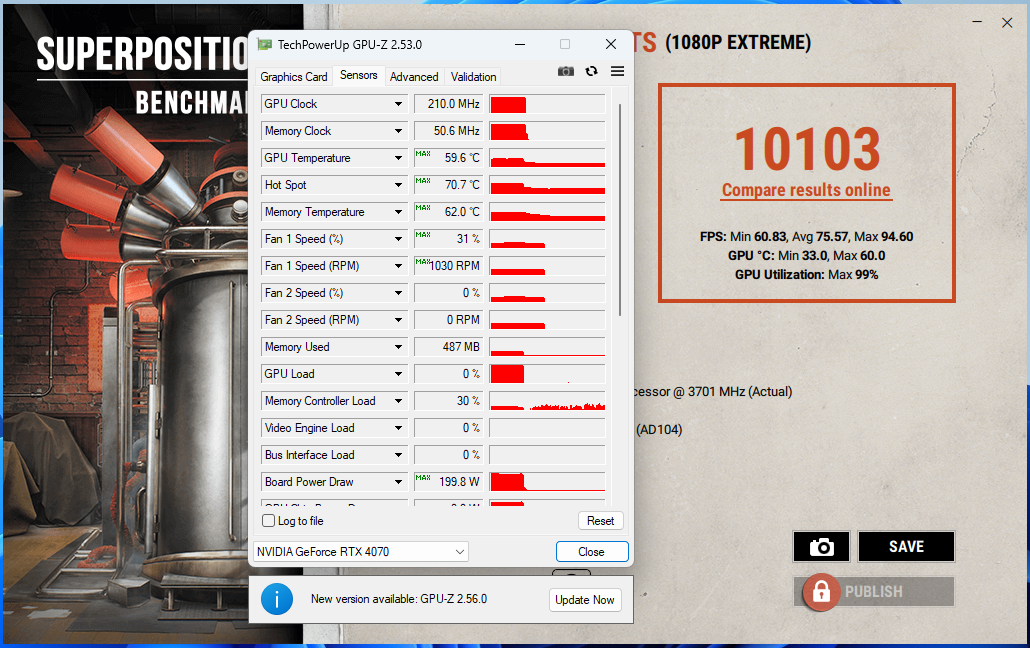This screenshot has width=1030, height=648.
Task: Open the GPU Load sensor dropdown
Action: [399, 373]
